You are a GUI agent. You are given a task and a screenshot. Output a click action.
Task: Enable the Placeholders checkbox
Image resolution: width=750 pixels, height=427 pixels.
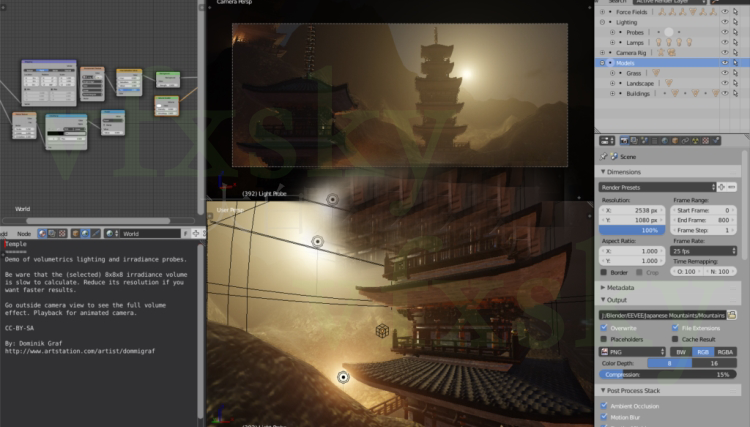coord(604,339)
